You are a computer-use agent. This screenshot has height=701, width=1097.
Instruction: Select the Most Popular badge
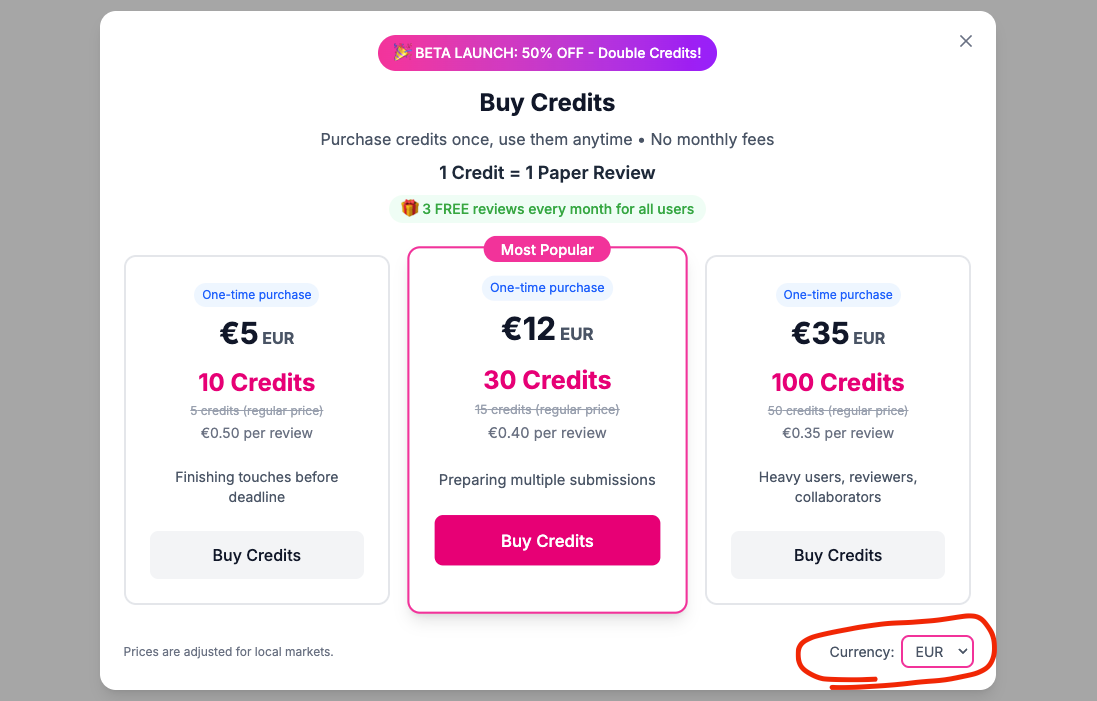547,249
